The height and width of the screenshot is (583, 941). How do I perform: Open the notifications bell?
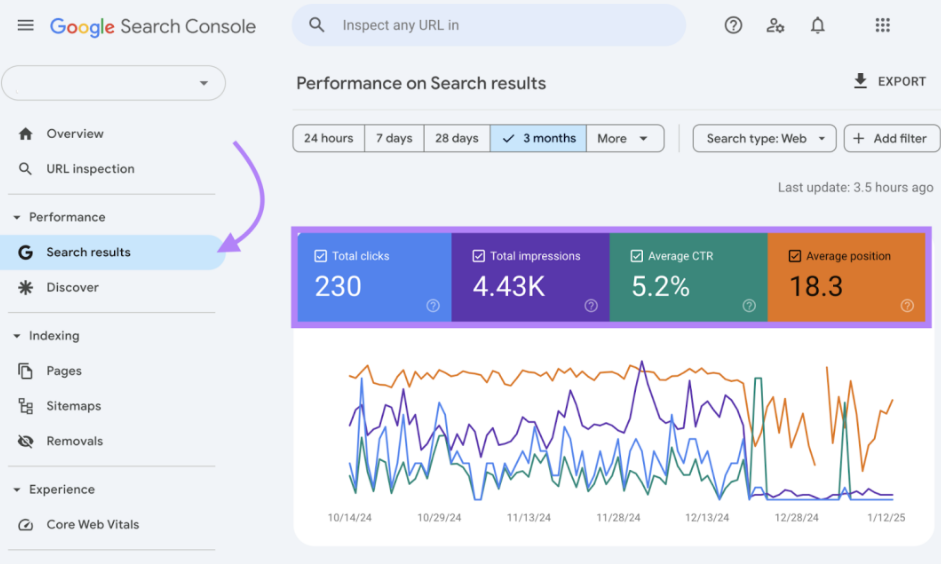coord(817,26)
